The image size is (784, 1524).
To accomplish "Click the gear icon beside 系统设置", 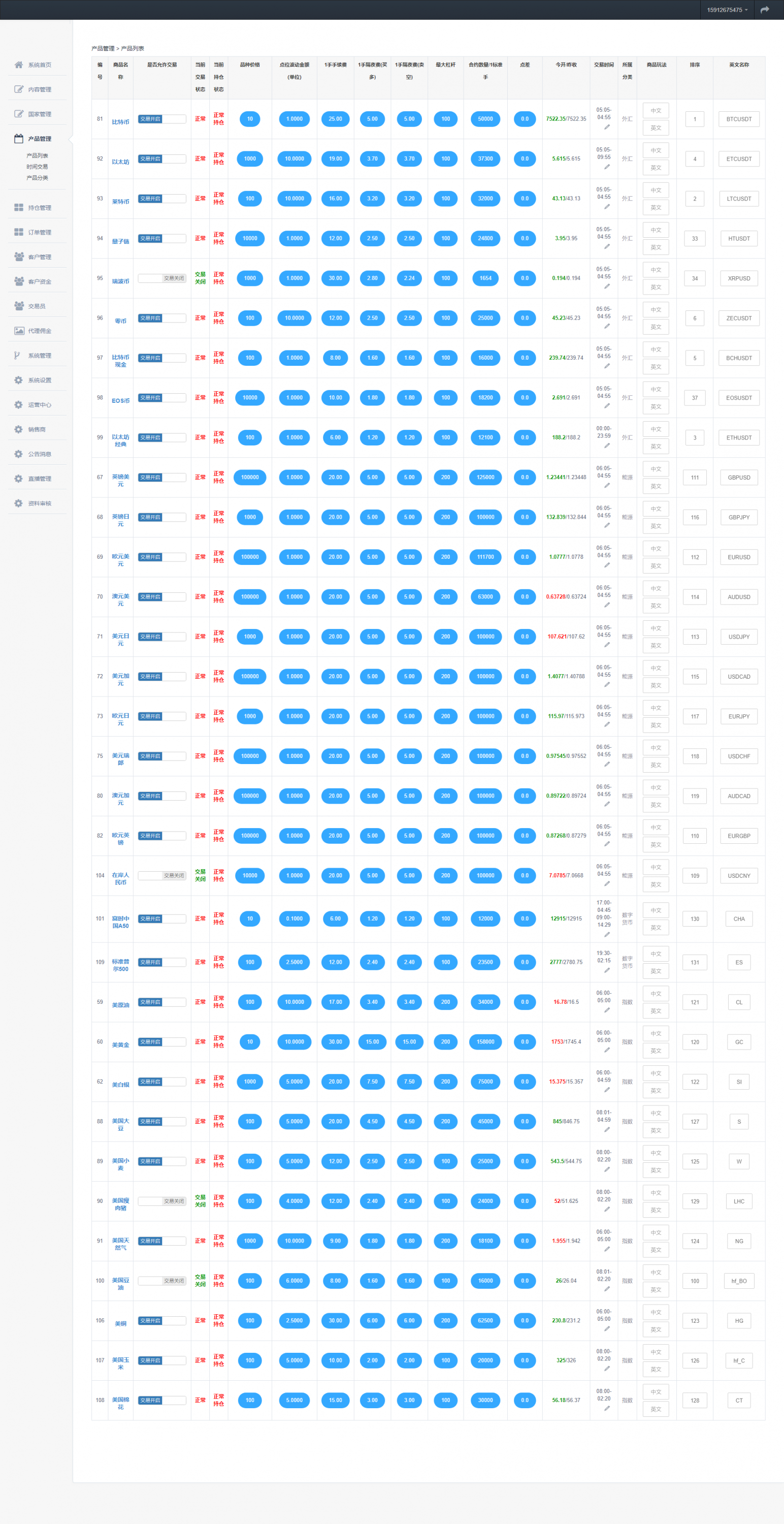I will (18, 380).
